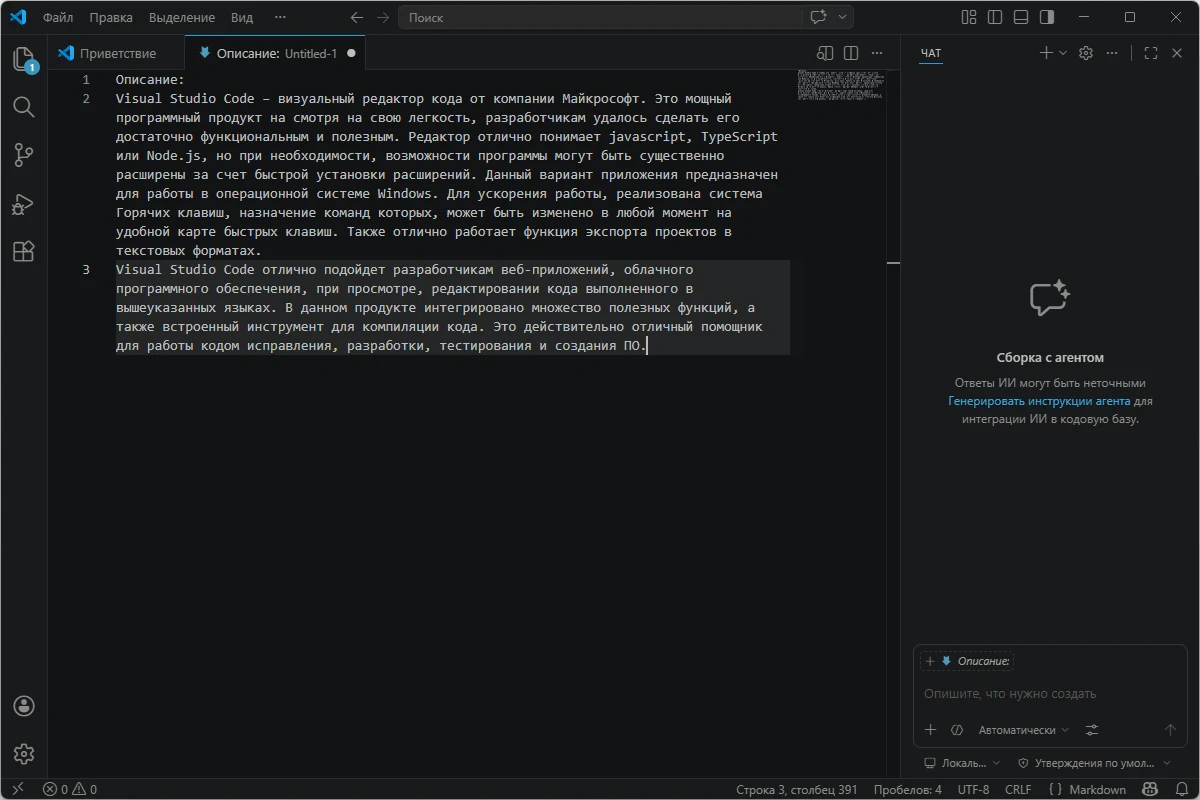Screen dimensions: 1200x800
Task: Change CRLF end of line sequence
Action: point(1018,789)
